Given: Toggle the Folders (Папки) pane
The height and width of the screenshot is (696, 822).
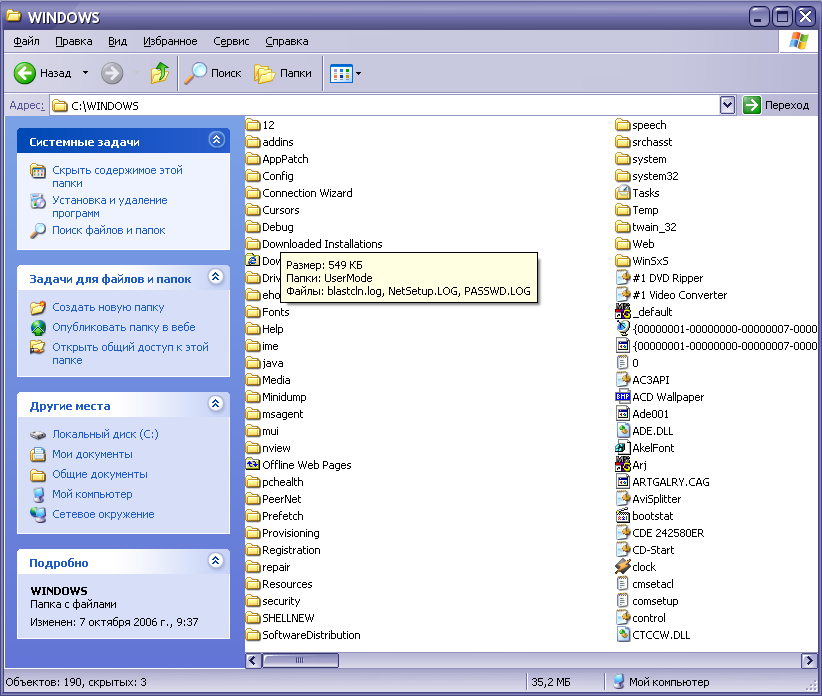Looking at the screenshot, I should coord(283,73).
